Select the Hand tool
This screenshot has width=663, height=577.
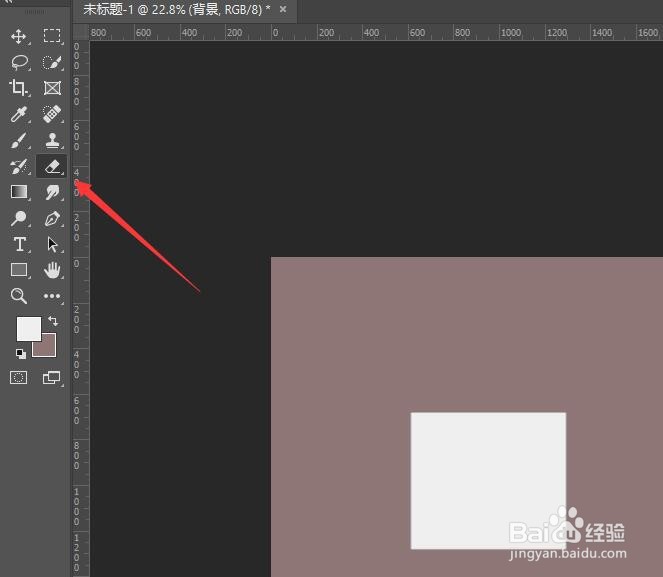tap(52, 270)
